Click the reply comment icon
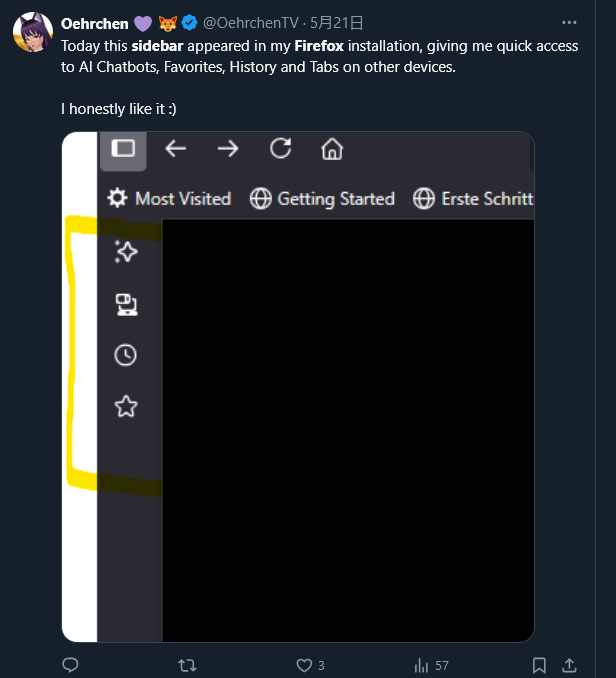Image resolution: width=616 pixels, height=678 pixels. pyautogui.click(x=70, y=665)
